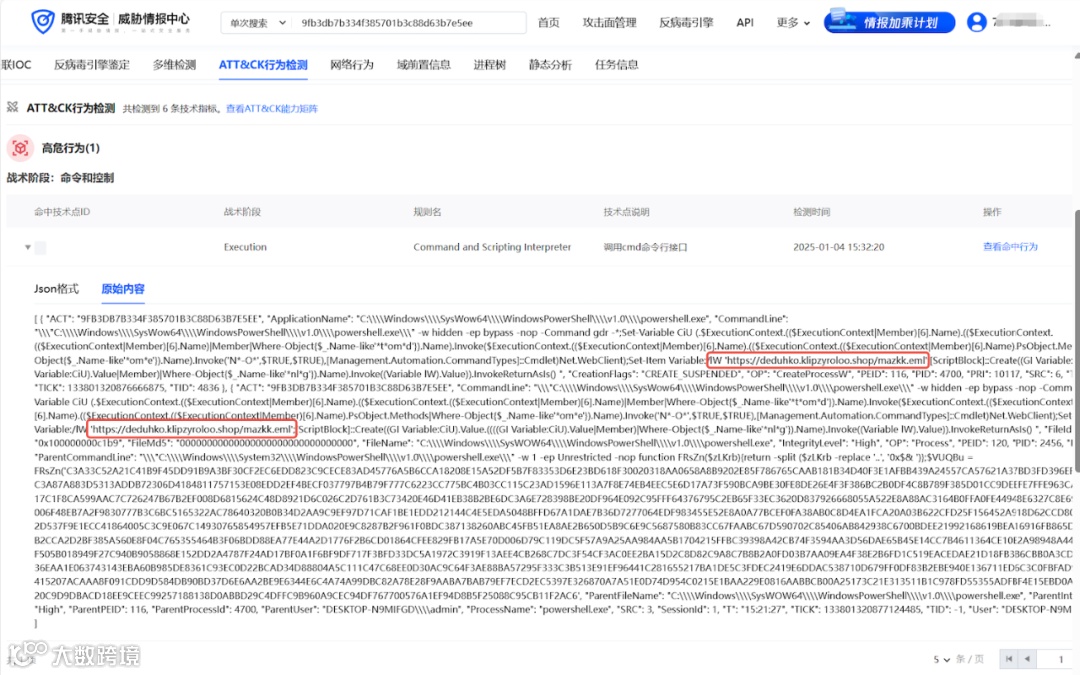
Task: Open the user avatar account icon
Action: 976,22
